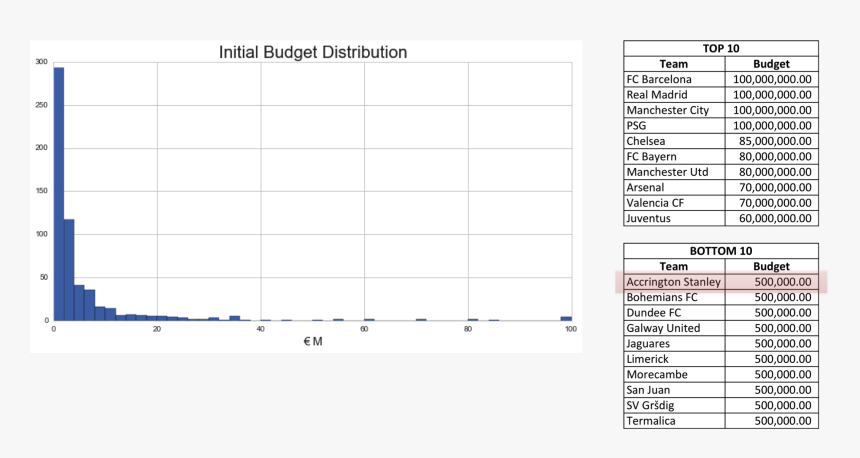Select the FC Bayern team cell
This screenshot has width=860, height=458.
pos(674,156)
